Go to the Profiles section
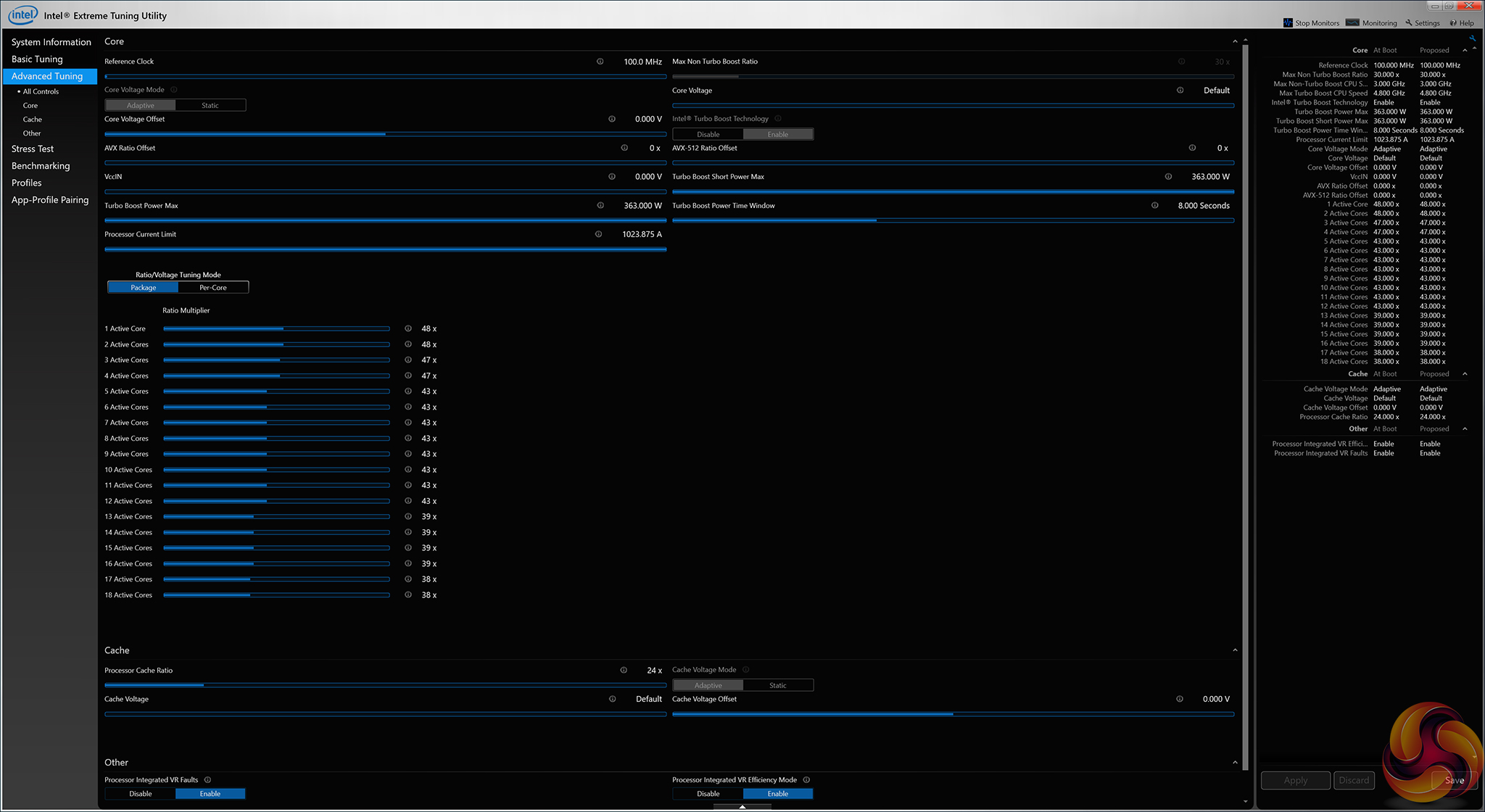The height and width of the screenshot is (812, 1485). (27, 183)
